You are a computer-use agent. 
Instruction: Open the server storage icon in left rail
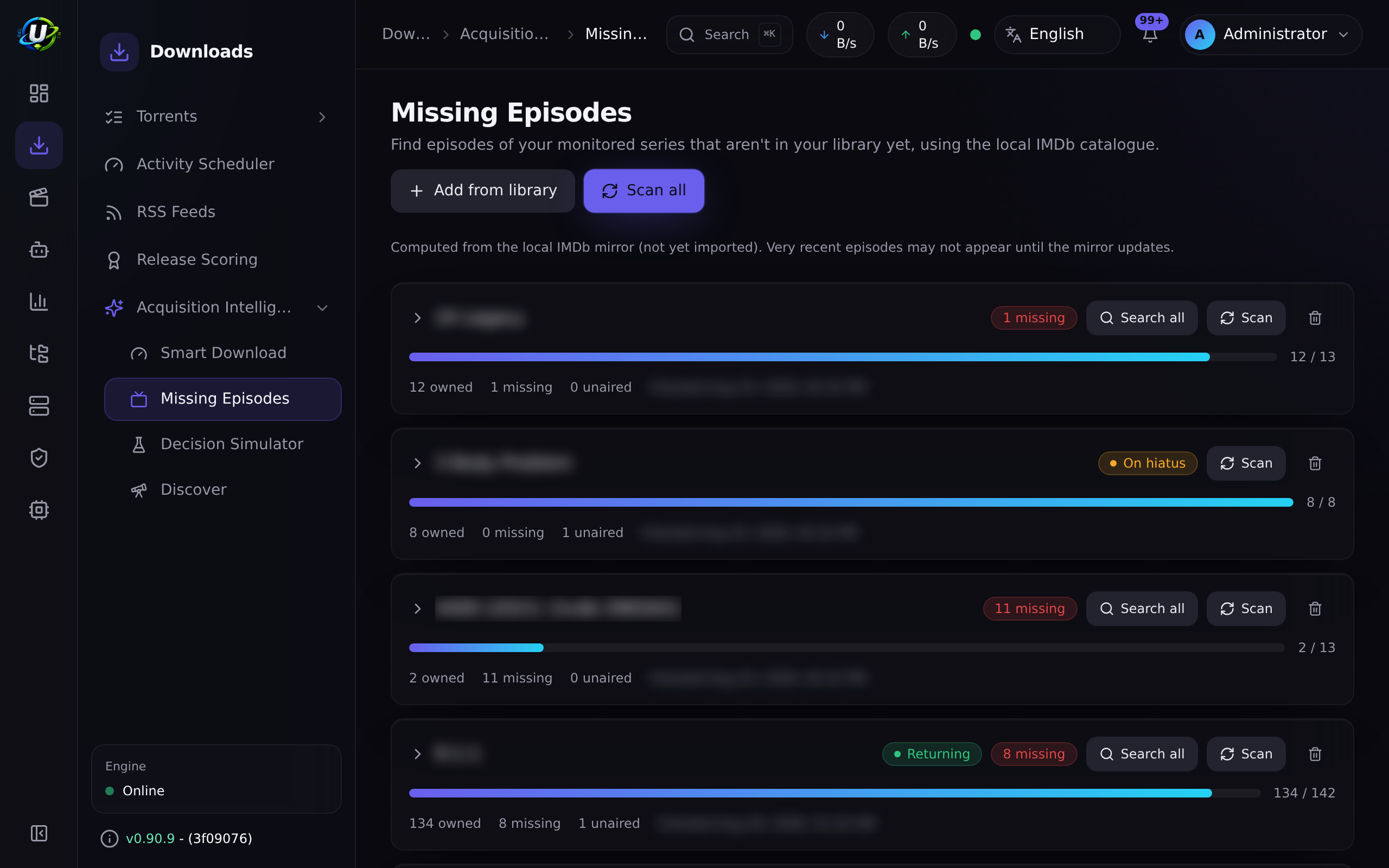pyautogui.click(x=39, y=406)
